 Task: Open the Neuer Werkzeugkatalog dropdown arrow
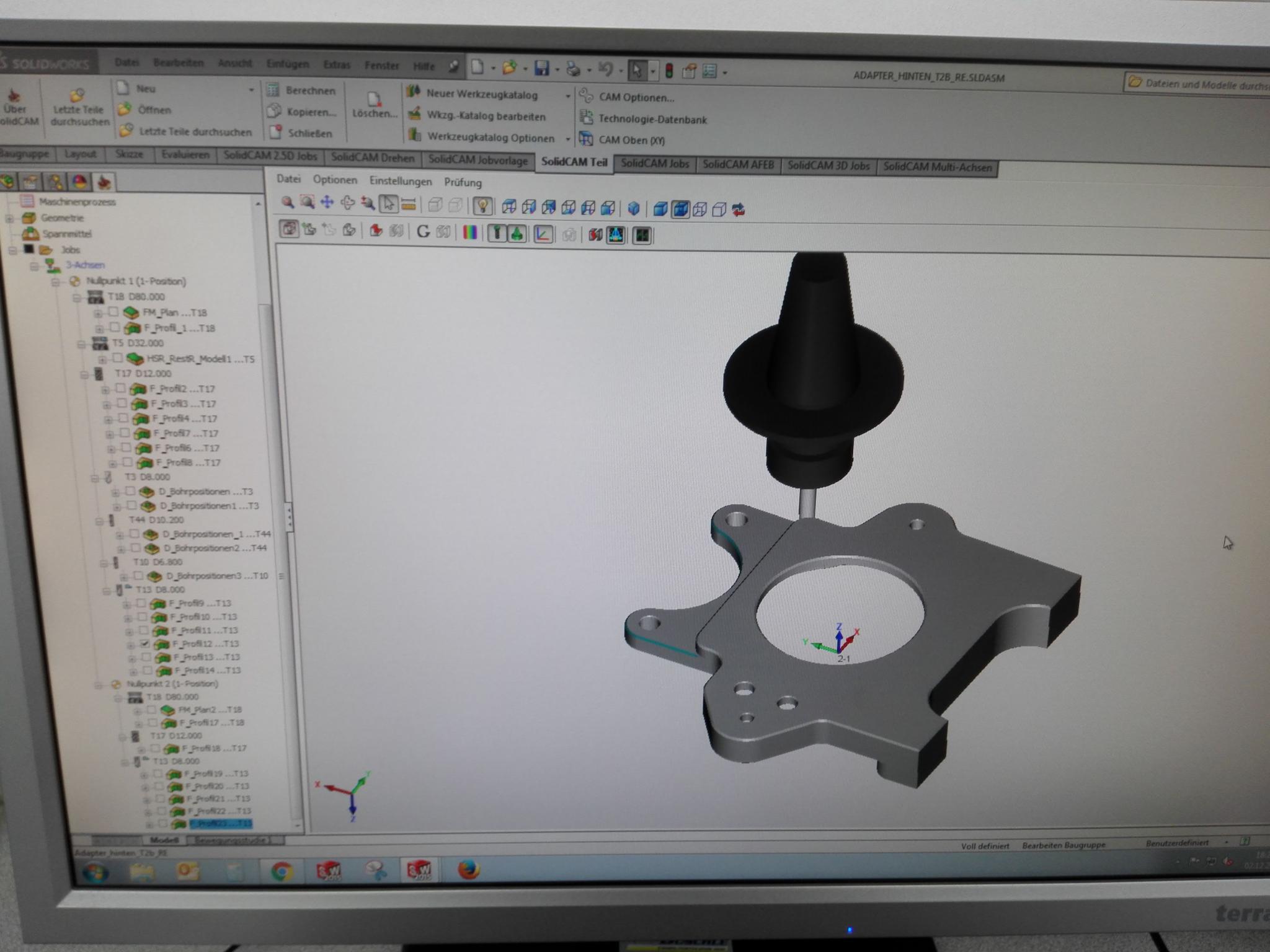pyautogui.click(x=567, y=96)
